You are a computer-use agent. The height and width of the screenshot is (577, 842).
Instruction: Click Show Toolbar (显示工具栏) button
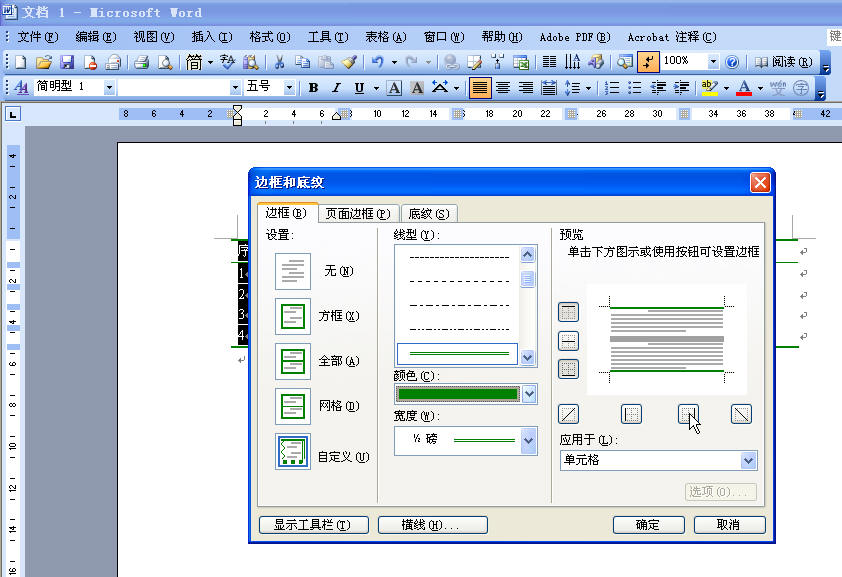coord(314,525)
